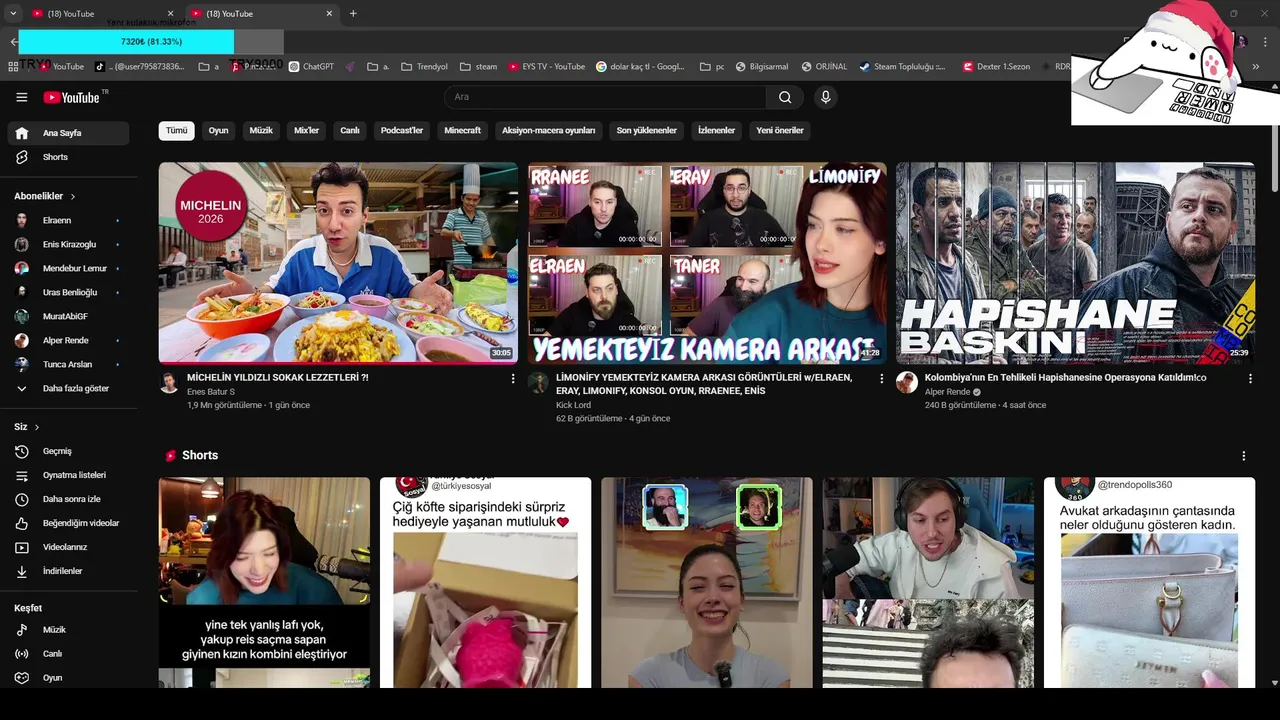Click Alper Rende avatar under Hapishane video
Image resolution: width=1280 pixels, height=720 pixels.
[x=907, y=383]
